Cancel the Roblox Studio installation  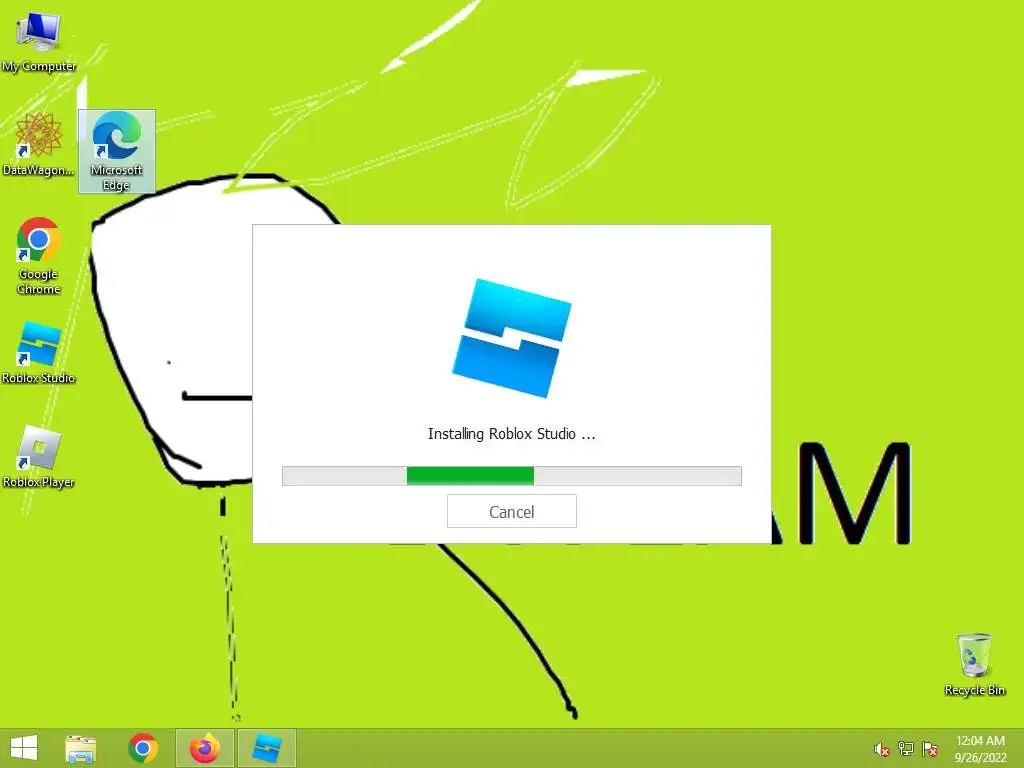click(x=511, y=511)
